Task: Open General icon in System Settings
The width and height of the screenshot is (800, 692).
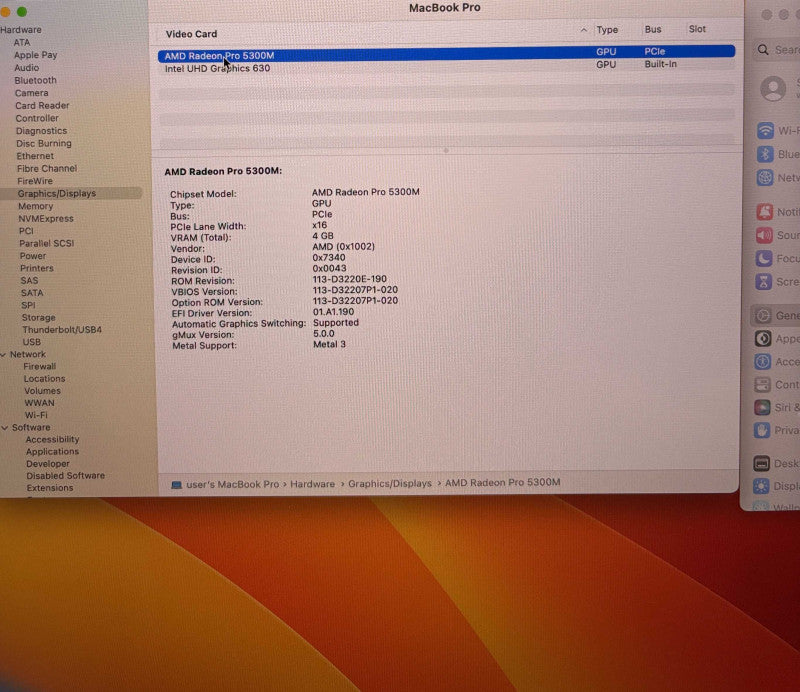Action: pos(763,316)
